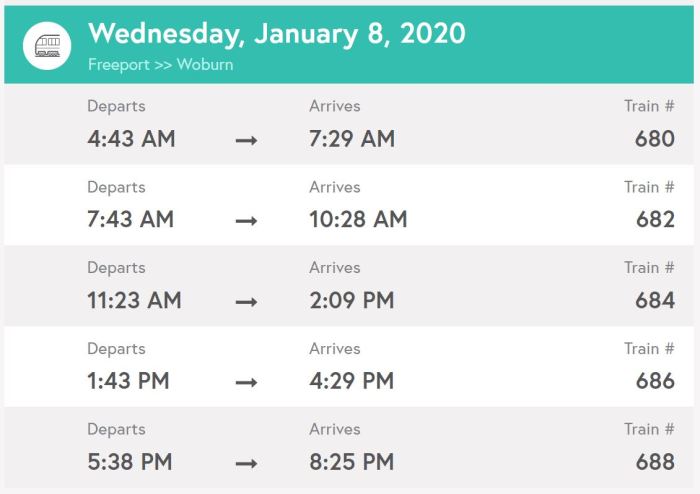Screen dimensions: 700x494
Task: Click the arrow in the 4:43 AM row
Action: pyautogui.click(x=246, y=140)
